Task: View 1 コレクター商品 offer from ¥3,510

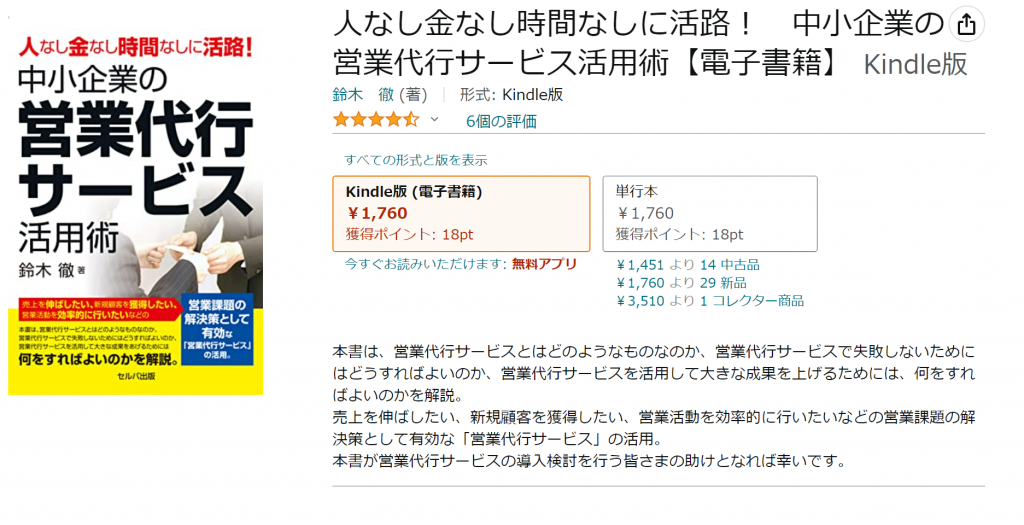Action: (710, 301)
